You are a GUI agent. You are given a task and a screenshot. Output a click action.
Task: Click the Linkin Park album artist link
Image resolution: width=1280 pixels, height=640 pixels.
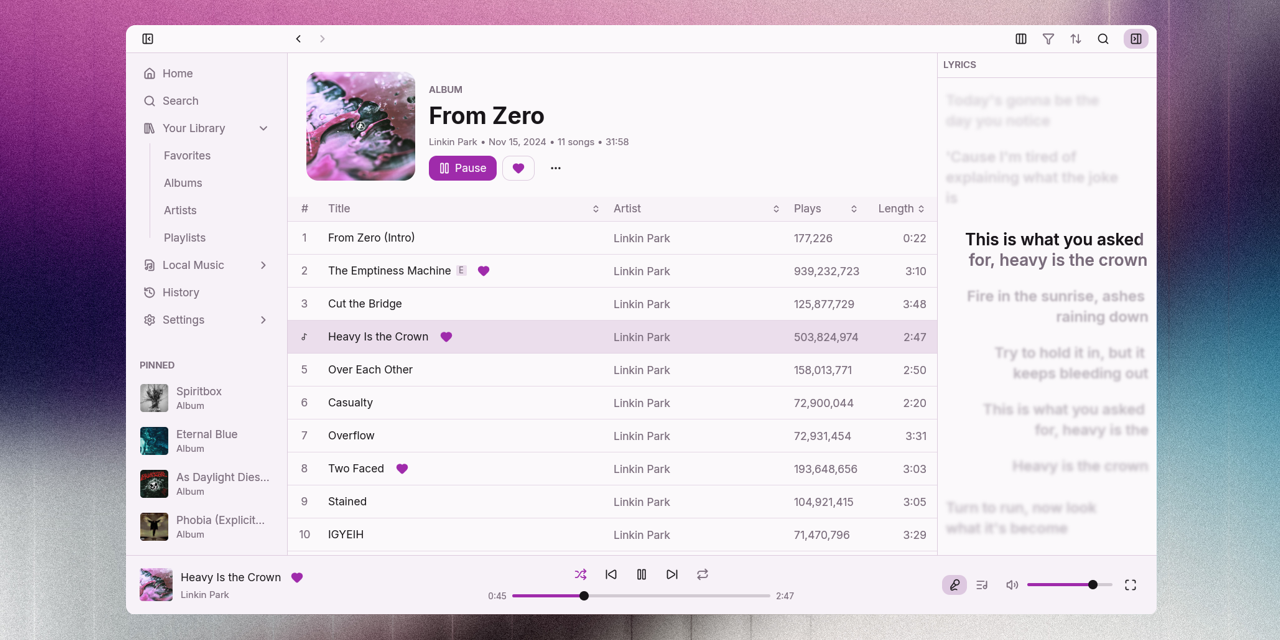tap(453, 142)
